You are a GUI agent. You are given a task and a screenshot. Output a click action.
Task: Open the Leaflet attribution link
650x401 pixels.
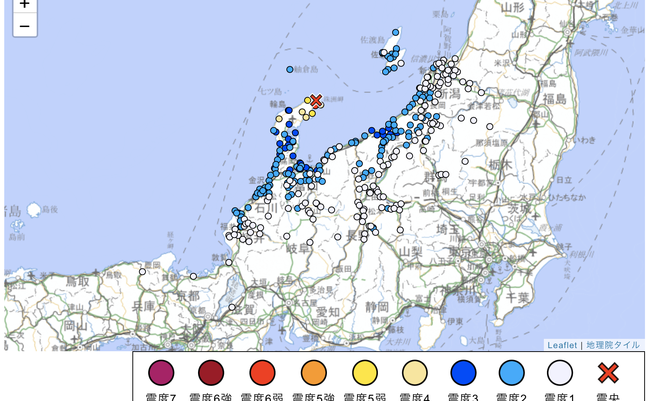[x=563, y=344]
